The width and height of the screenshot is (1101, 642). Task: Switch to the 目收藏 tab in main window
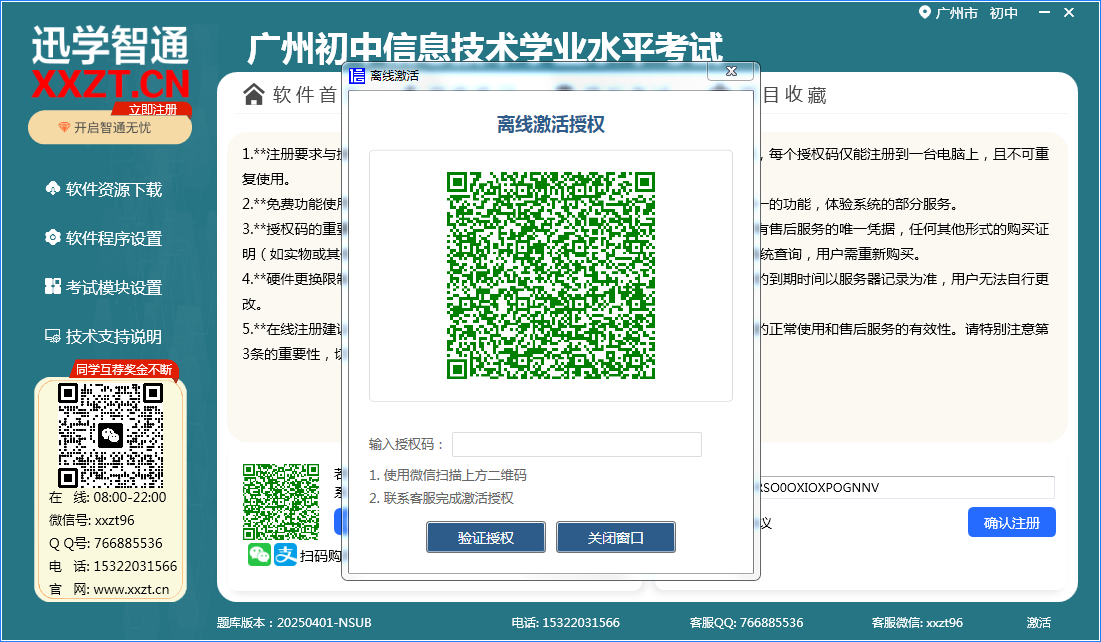(794, 95)
